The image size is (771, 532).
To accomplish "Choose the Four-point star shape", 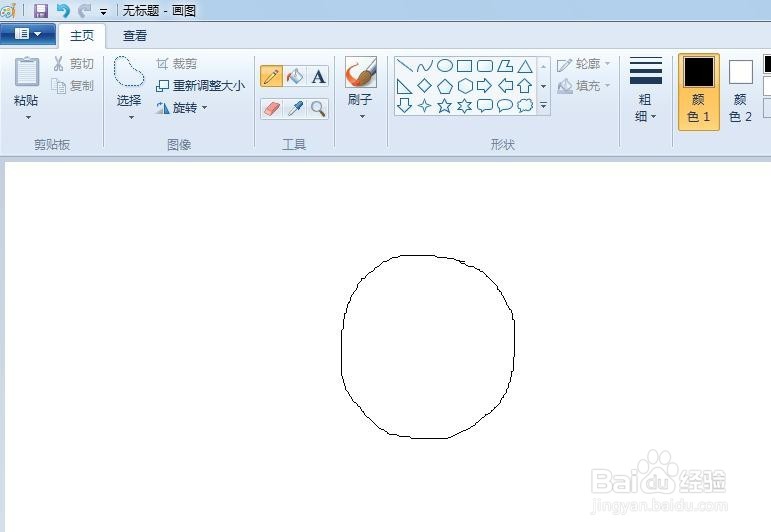I will [424, 105].
